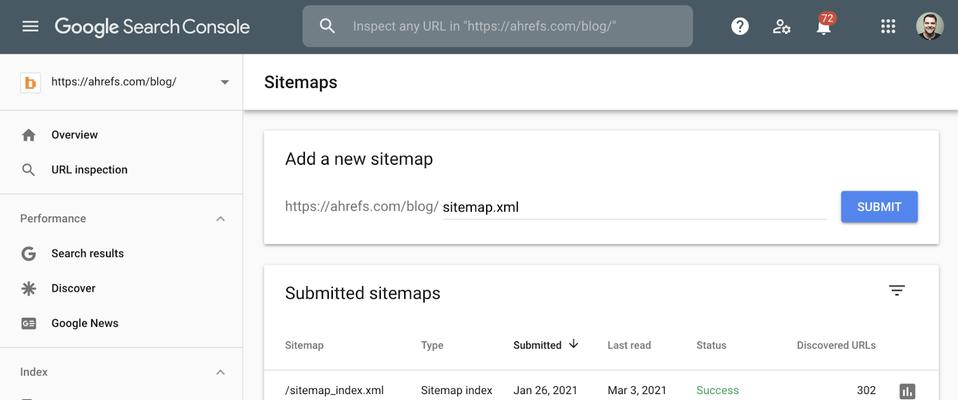Sort by Submitted column header

click(x=546, y=345)
